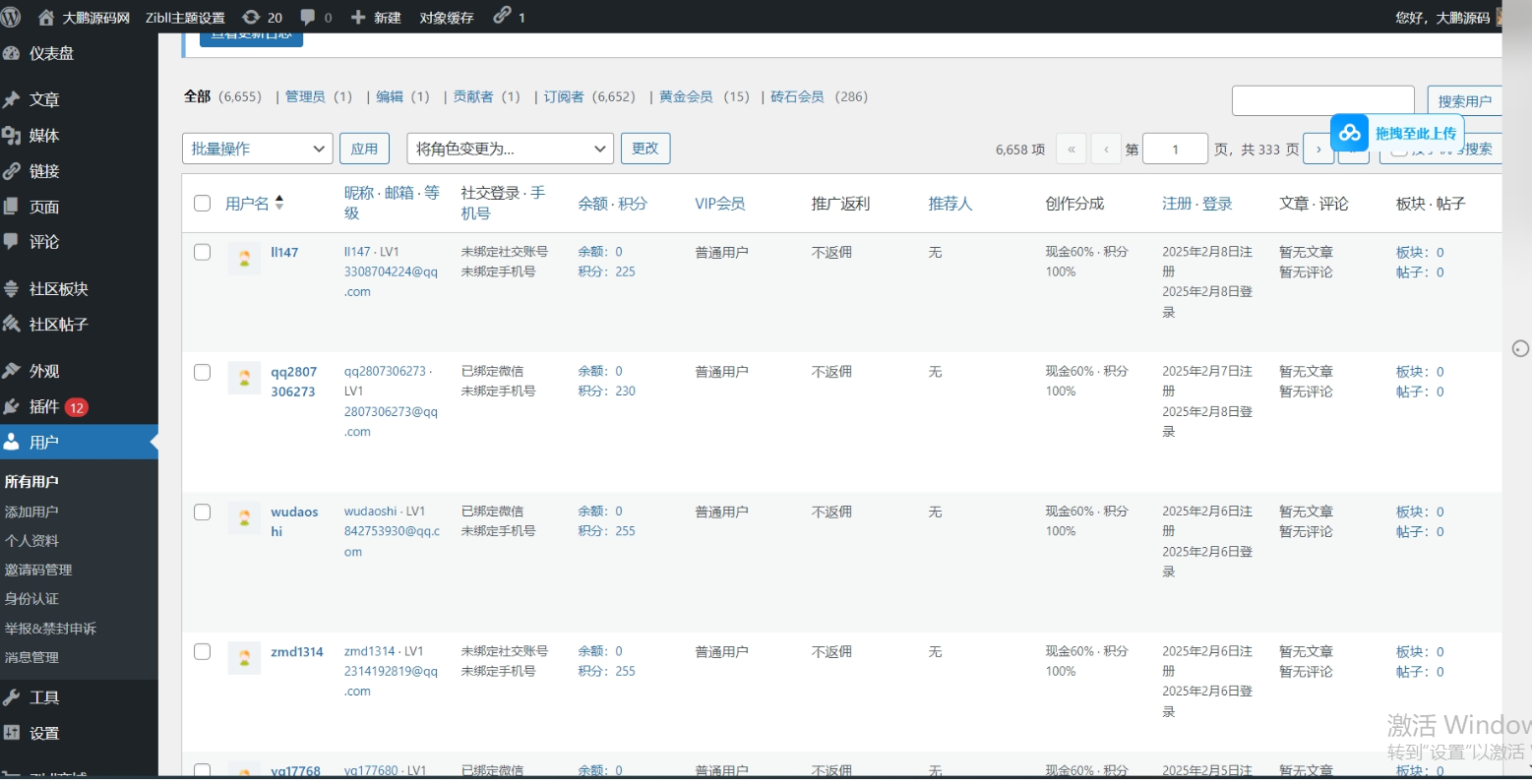Image resolution: width=1532 pixels, height=784 pixels.
Task: Open 页面 pages menu
Action: click(x=79, y=207)
